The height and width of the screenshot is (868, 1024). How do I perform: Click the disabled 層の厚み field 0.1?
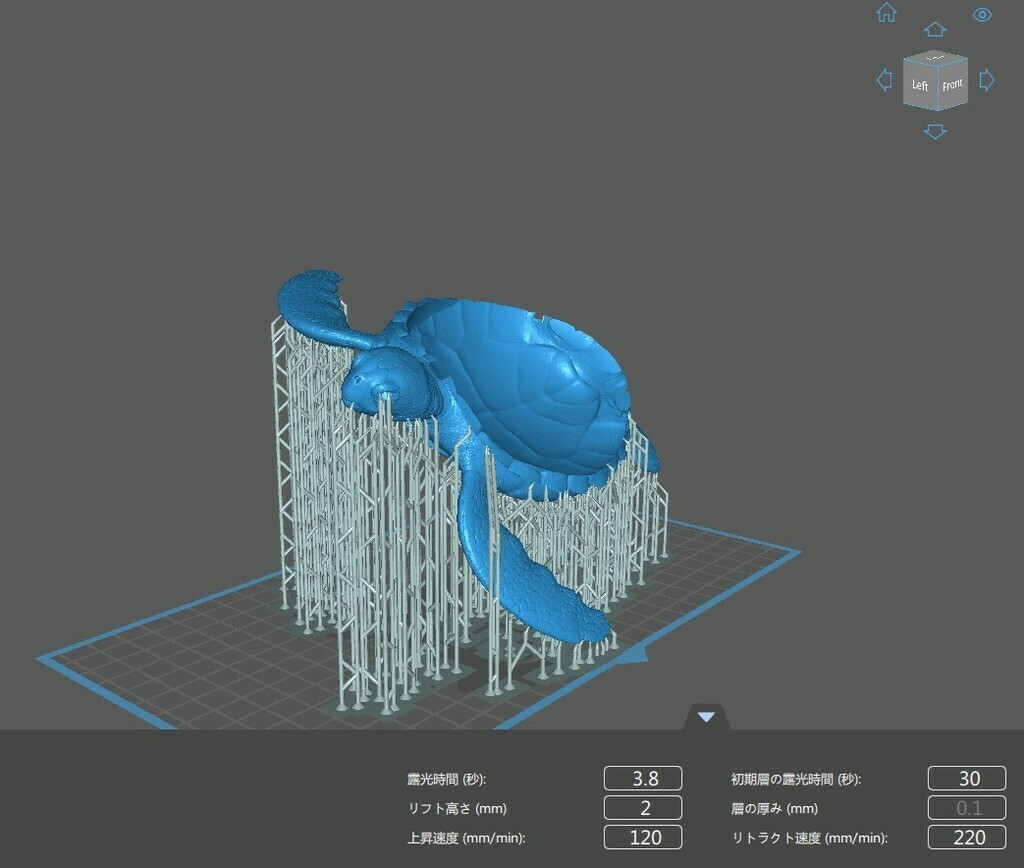(967, 808)
